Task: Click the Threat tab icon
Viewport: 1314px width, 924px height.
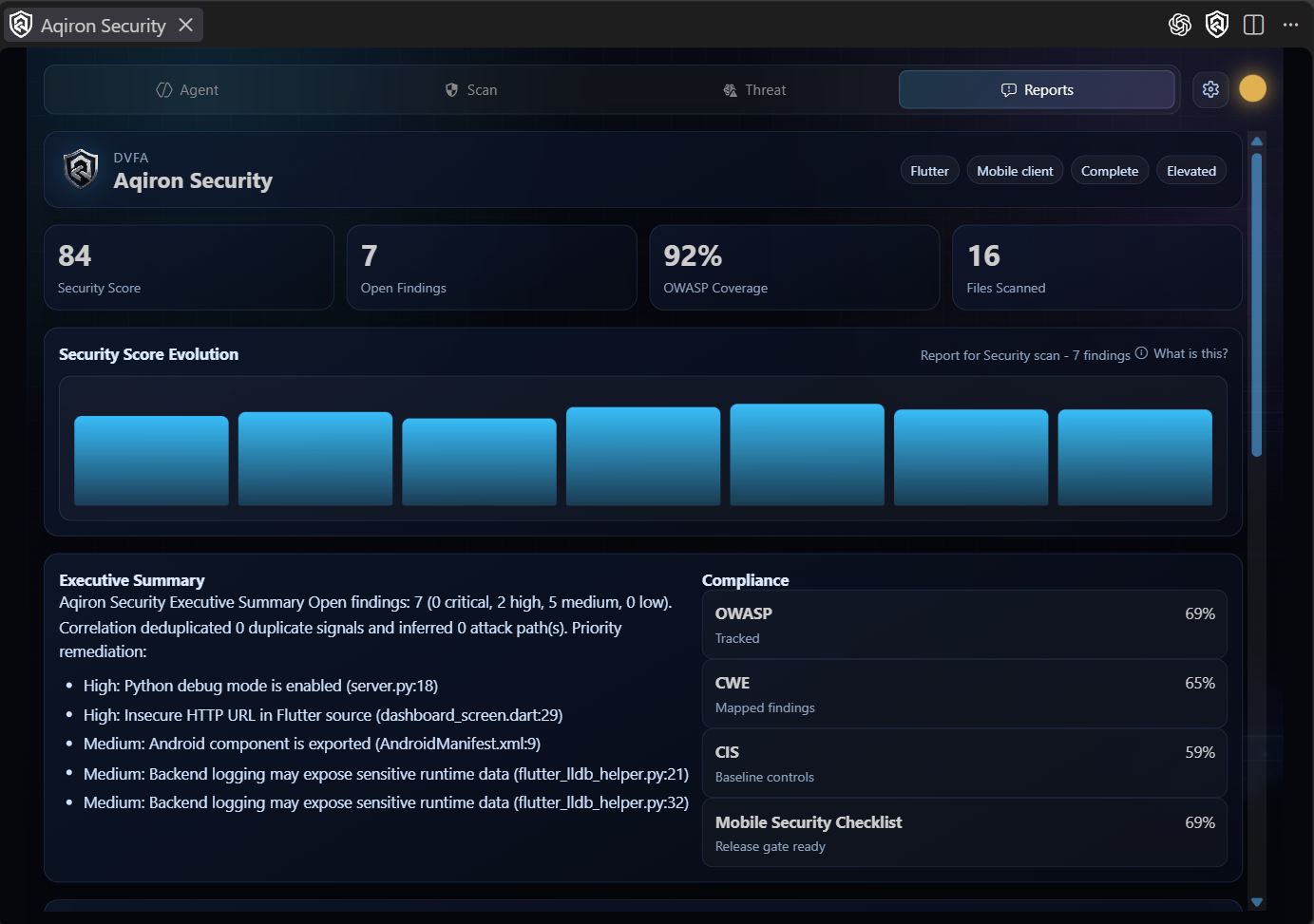Action: 730,90
